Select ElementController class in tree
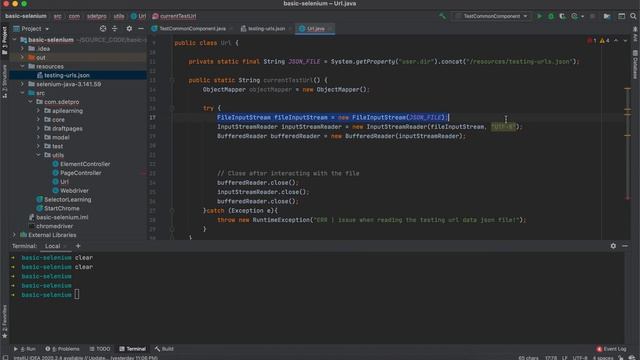This screenshot has width=640, height=360. coord(85,164)
